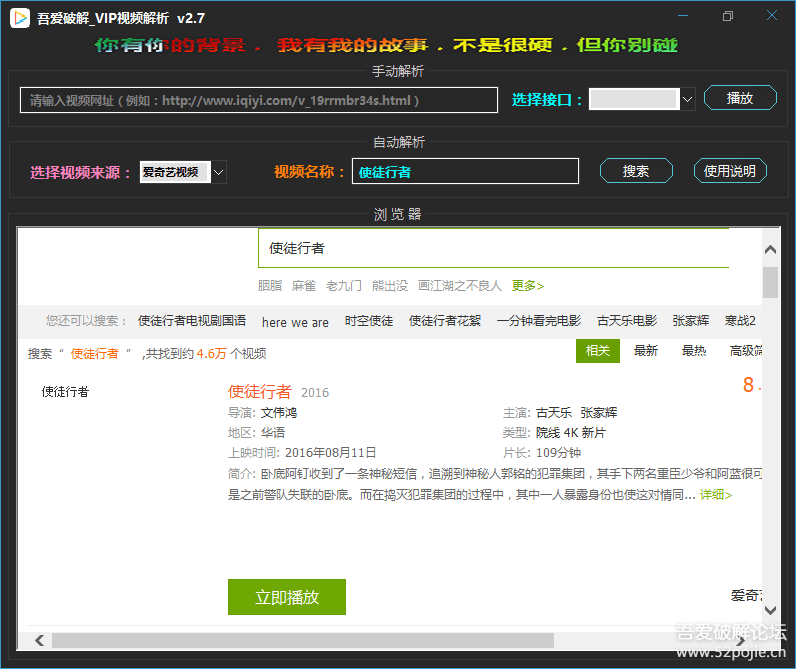This screenshot has height=669, width=796.
Task: Click the 播放 button
Action: point(740,98)
